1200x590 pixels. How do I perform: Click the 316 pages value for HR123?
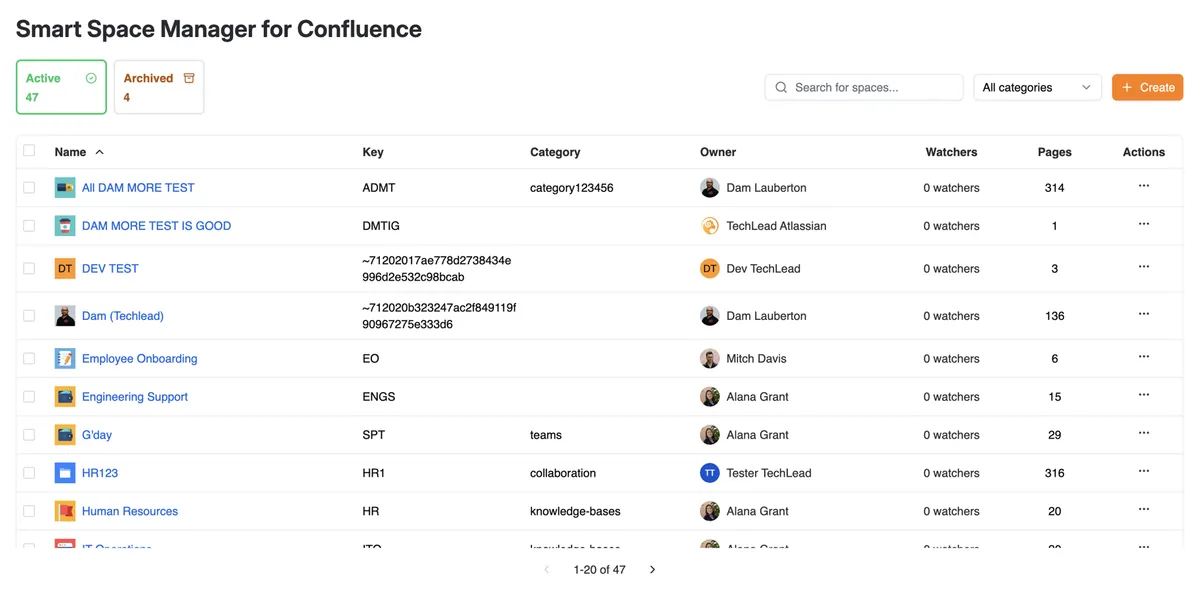[1054, 472]
